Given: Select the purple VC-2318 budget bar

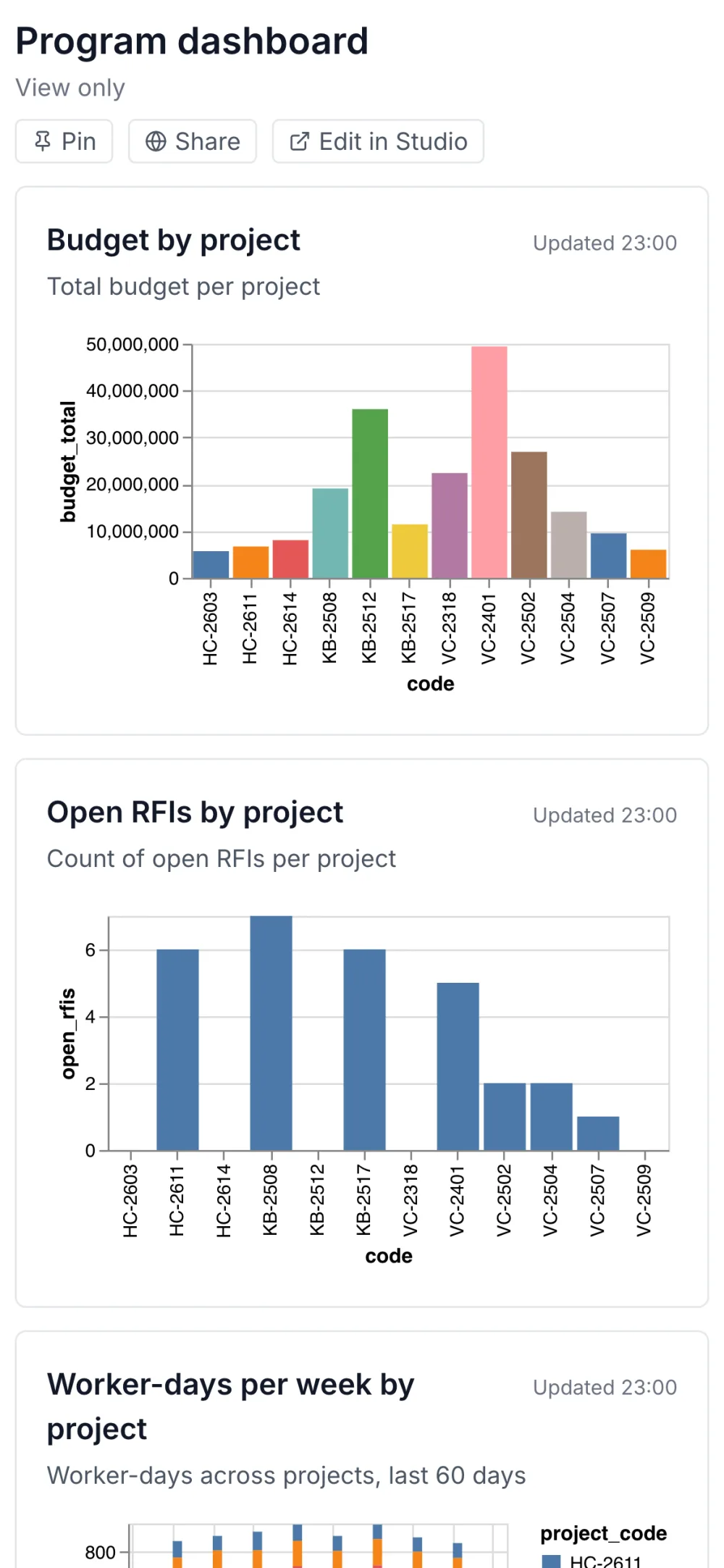Looking at the screenshot, I should point(450,525).
